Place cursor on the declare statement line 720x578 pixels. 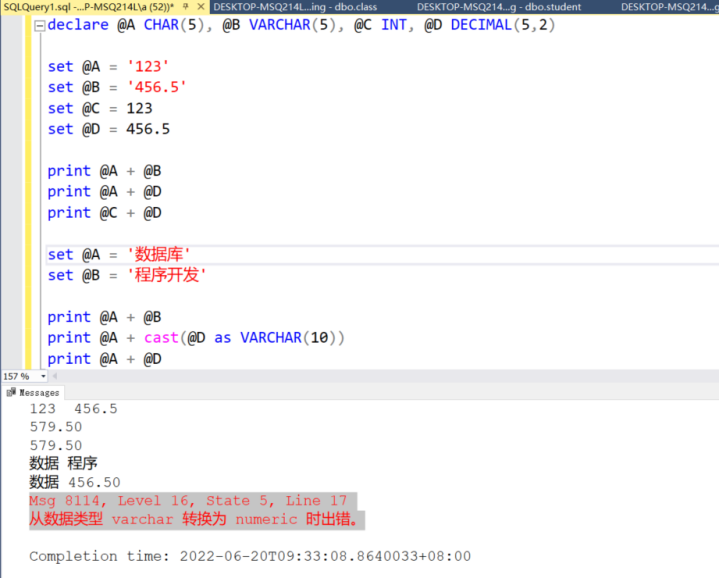point(301,25)
